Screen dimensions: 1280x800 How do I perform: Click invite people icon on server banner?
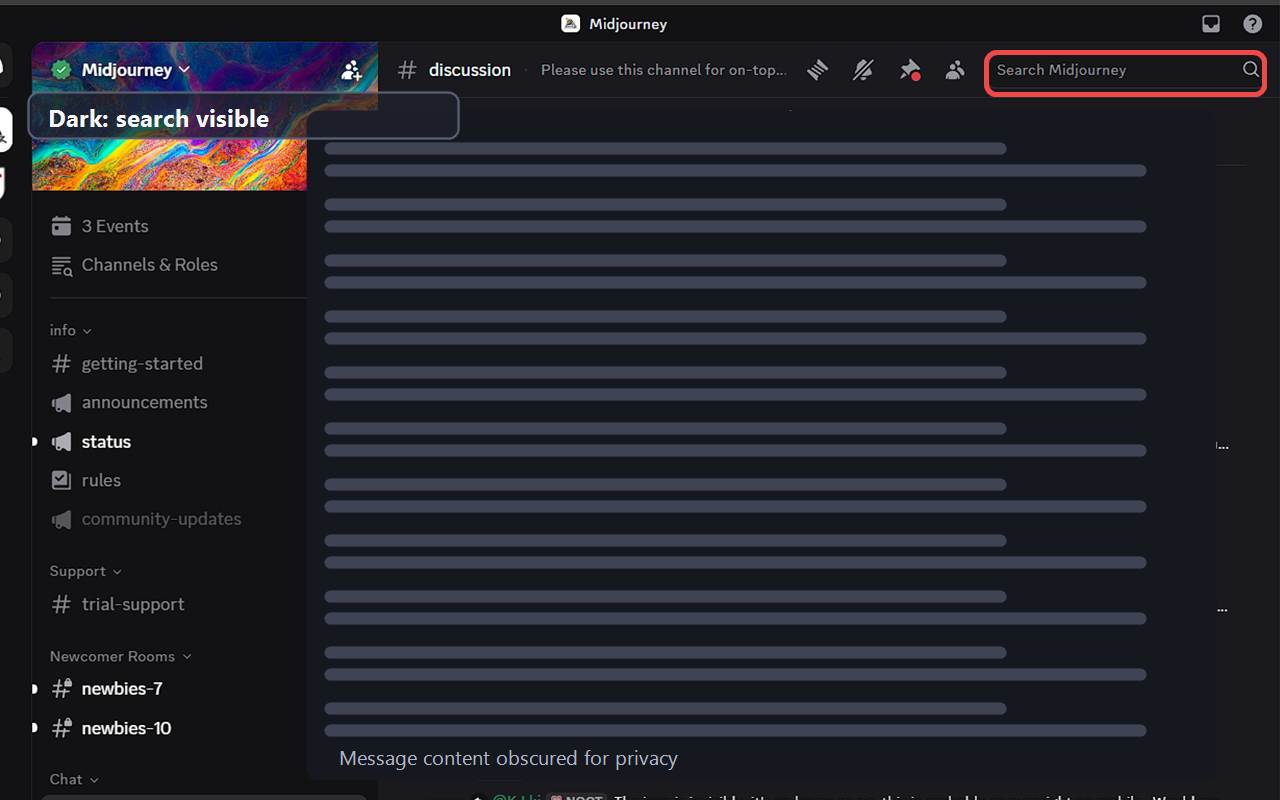coord(352,70)
